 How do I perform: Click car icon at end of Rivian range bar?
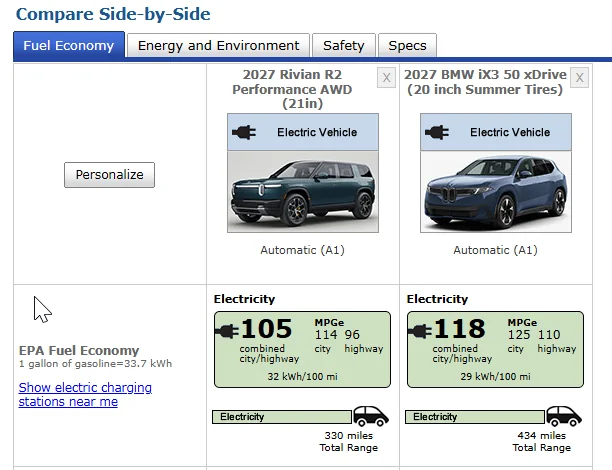[371, 416]
